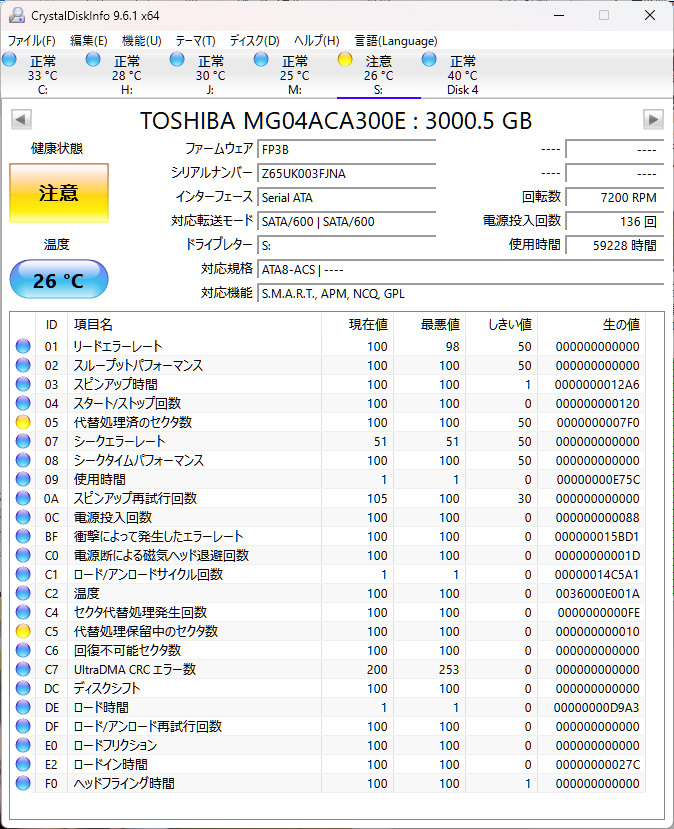Click raw value 0000000007F0
Viewport: 674px width, 829px height.
(x=598, y=422)
